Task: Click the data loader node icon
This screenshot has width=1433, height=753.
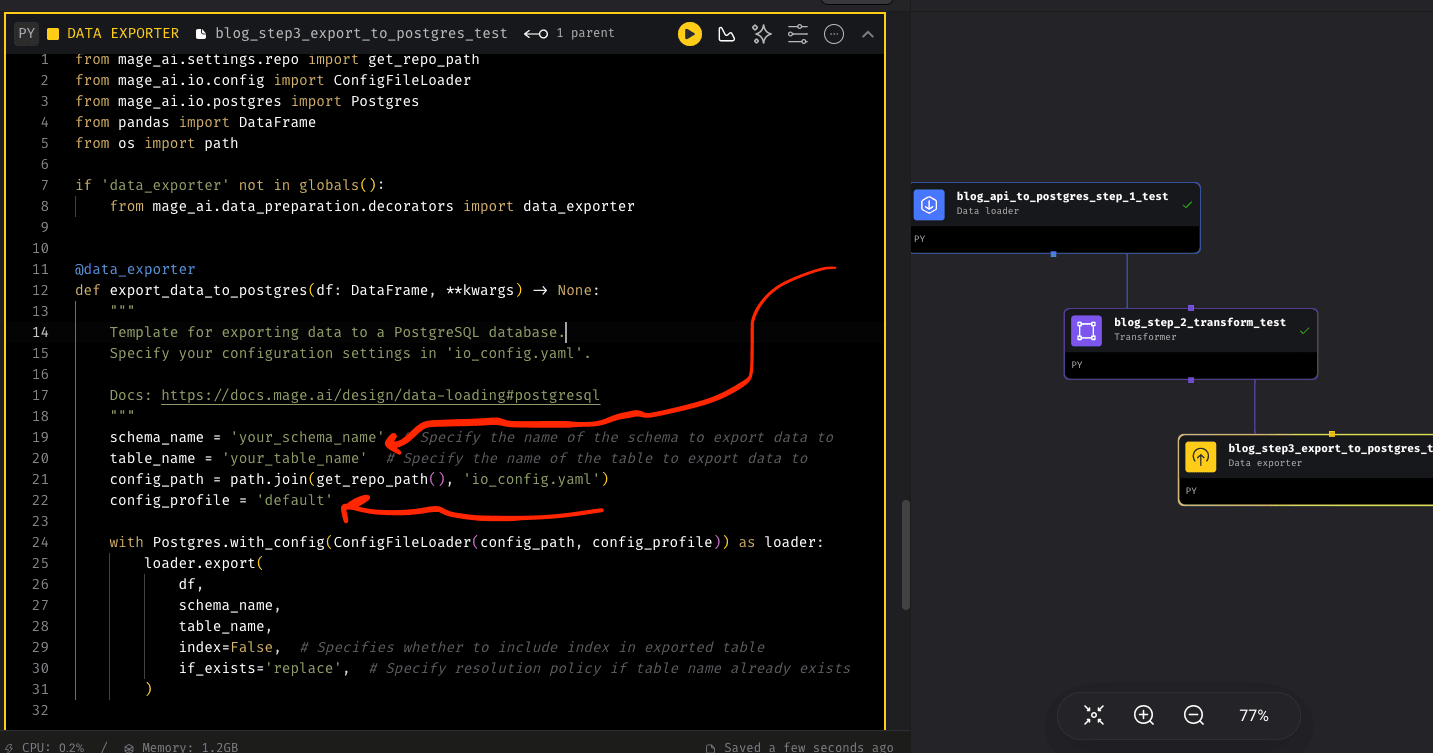Action: (x=929, y=204)
